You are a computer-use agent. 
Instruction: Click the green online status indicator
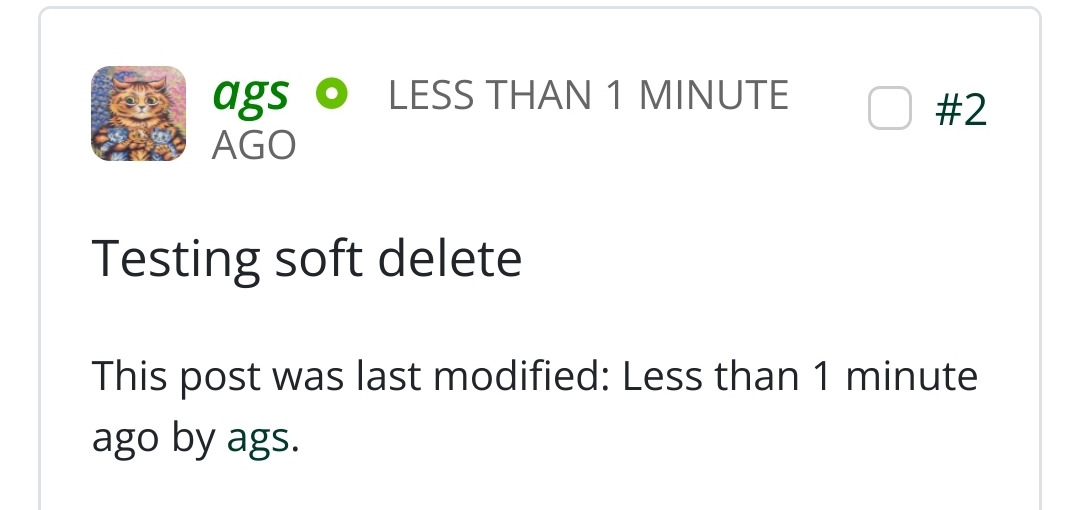coord(331,95)
